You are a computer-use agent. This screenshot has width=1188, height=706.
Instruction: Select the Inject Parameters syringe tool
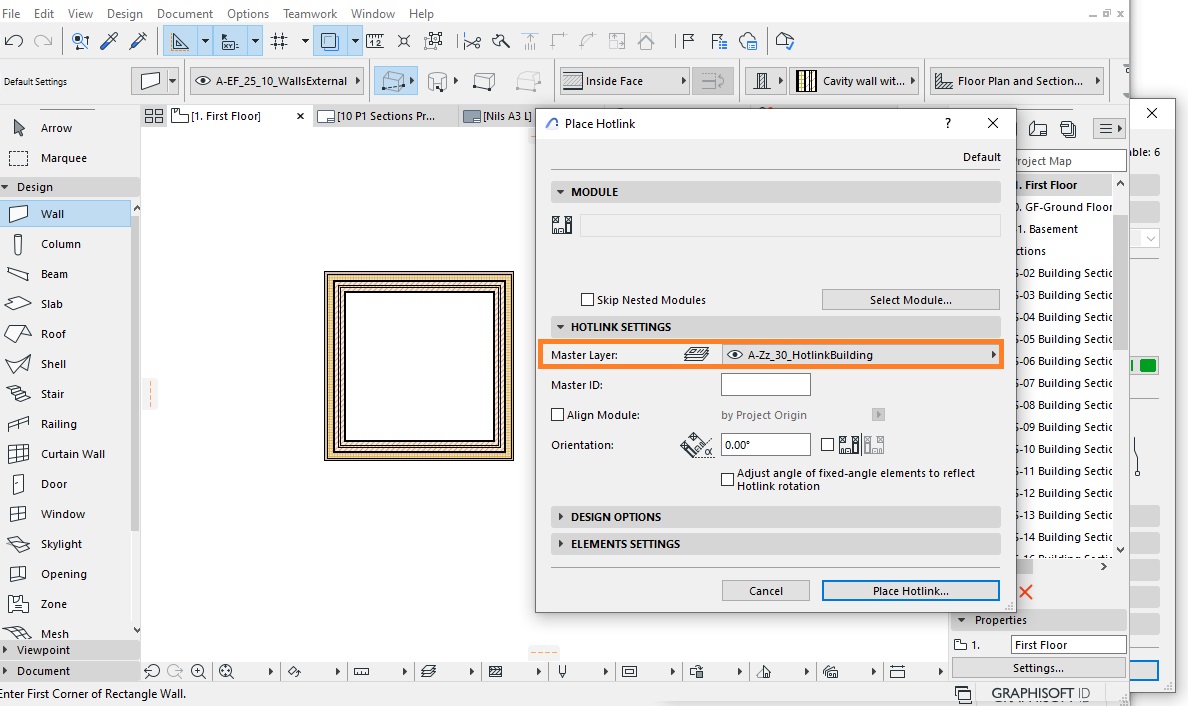138,42
